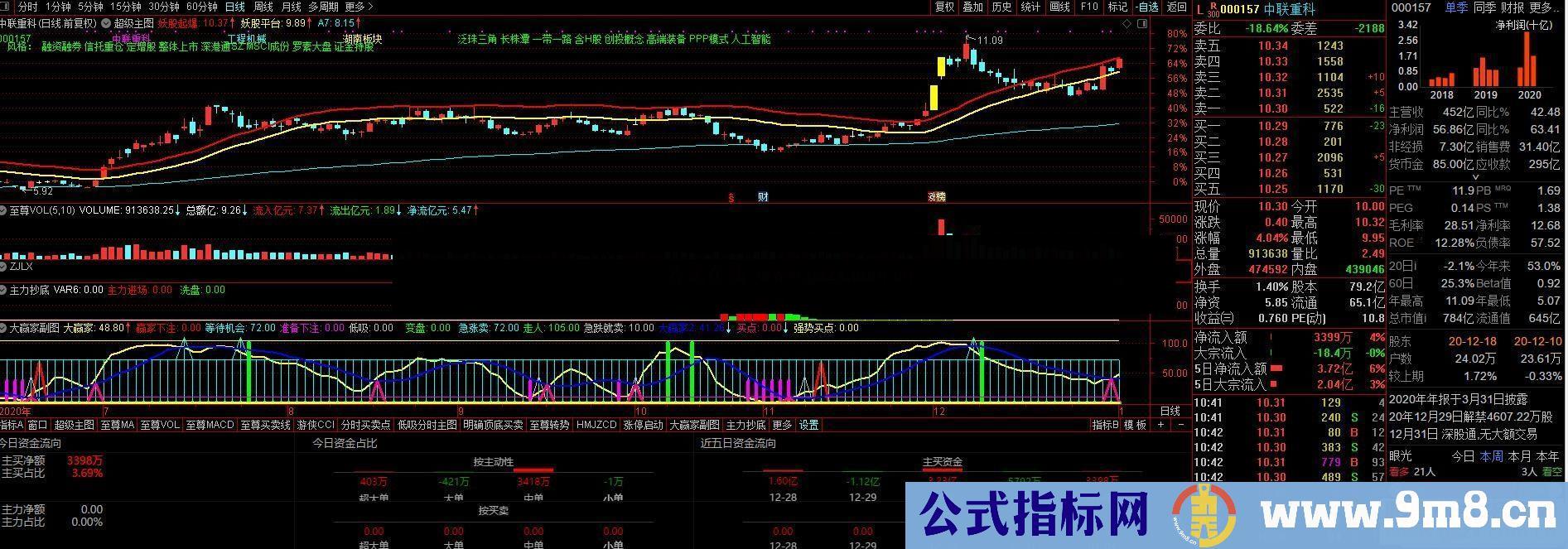Image resolution: width=1568 pixels, height=549 pixels.
Task: Expand 更多 periods dropdown in top bar
Action: pyautogui.click(x=359, y=7)
